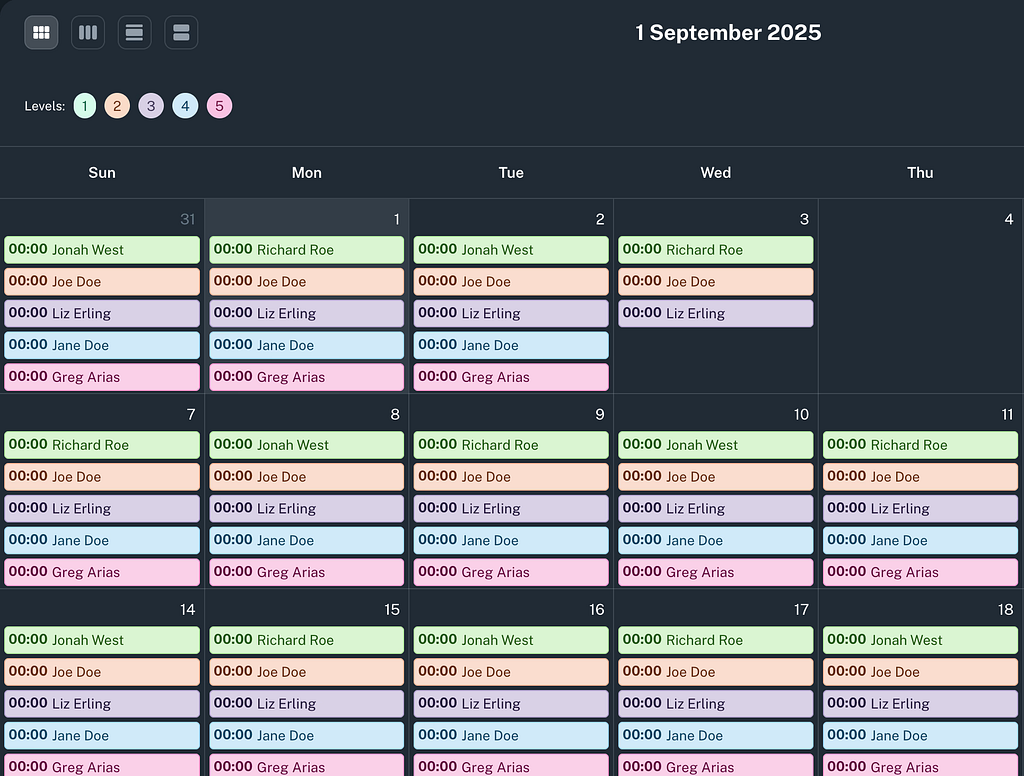The image size is (1024, 776).
Task: Click the Thu column header
Action: (x=920, y=172)
